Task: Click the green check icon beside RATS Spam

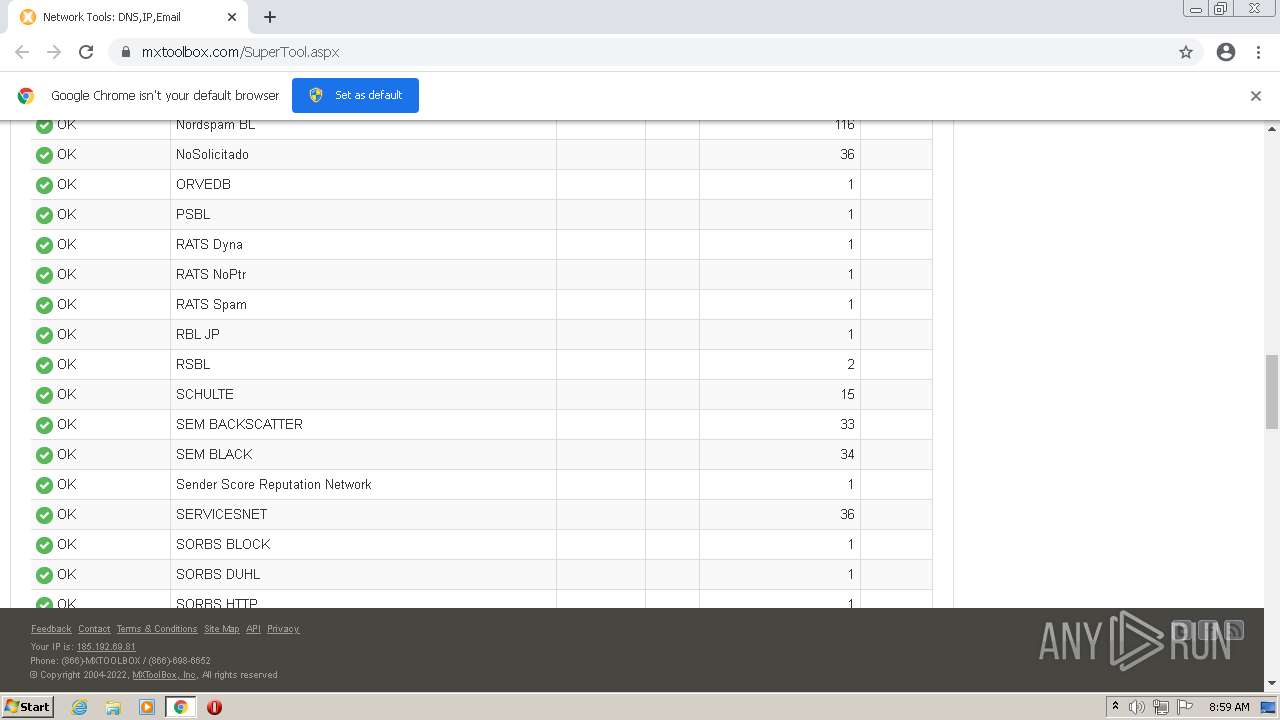Action: coord(44,305)
